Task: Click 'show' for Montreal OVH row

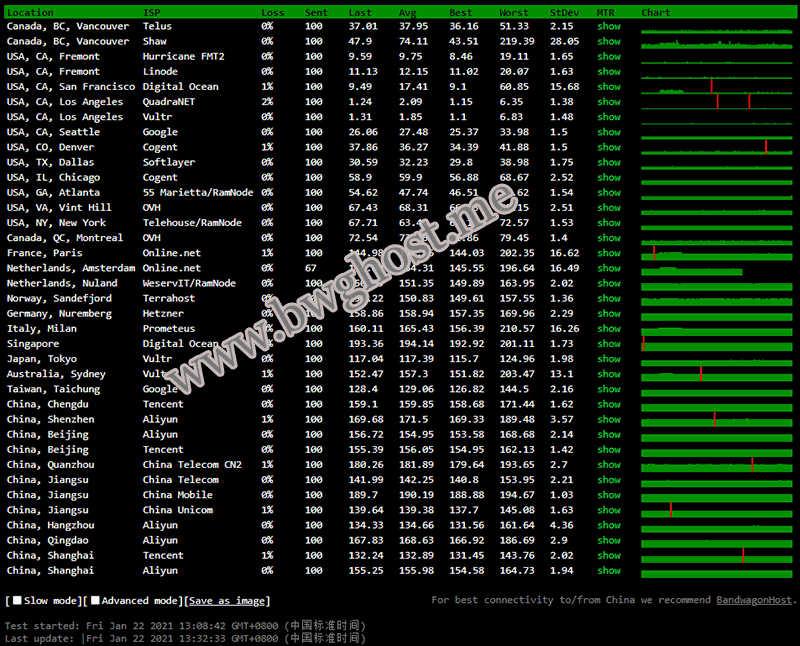Action: click(x=609, y=238)
